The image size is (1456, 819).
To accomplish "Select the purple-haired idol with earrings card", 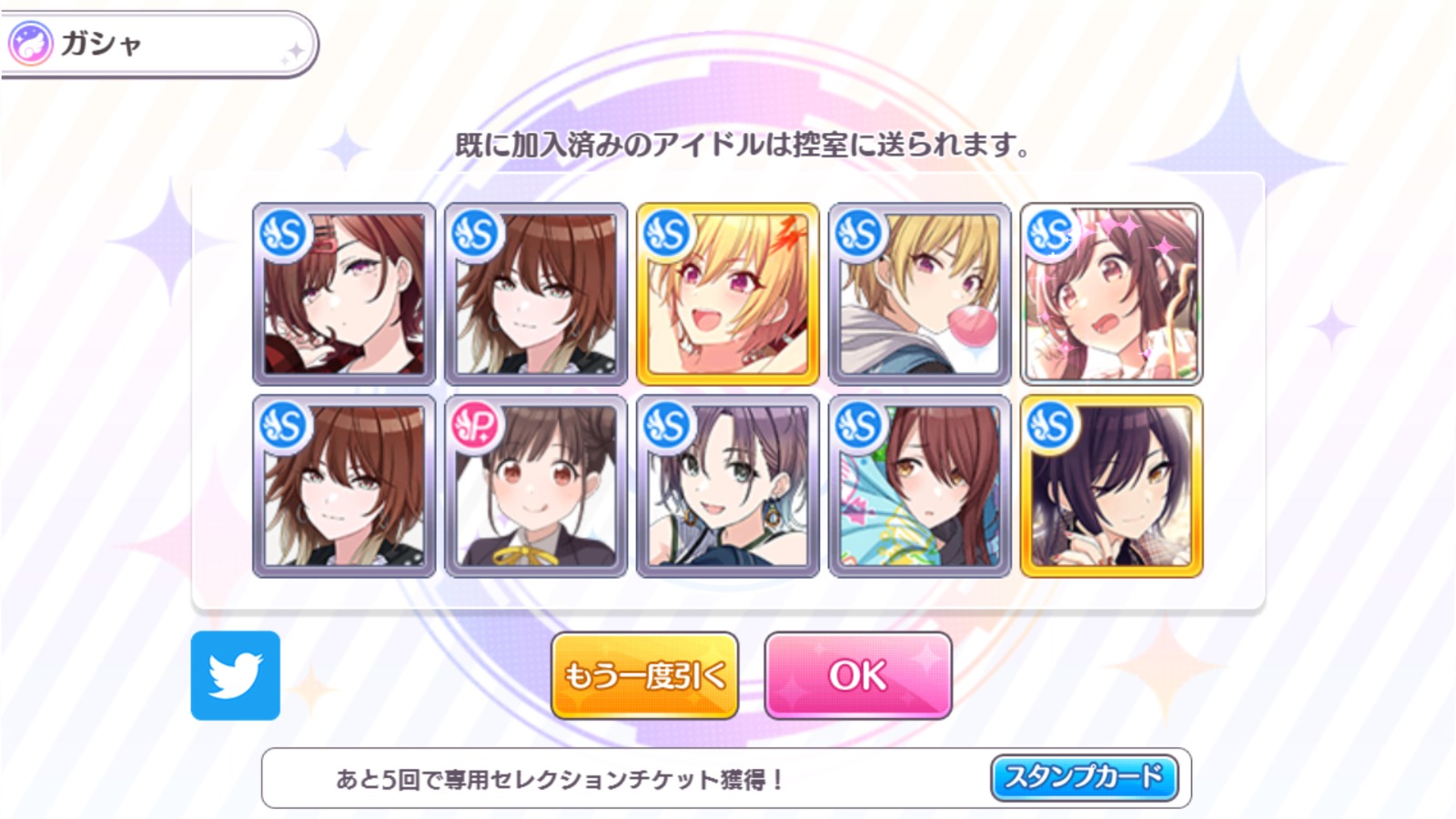I will point(728,486).
